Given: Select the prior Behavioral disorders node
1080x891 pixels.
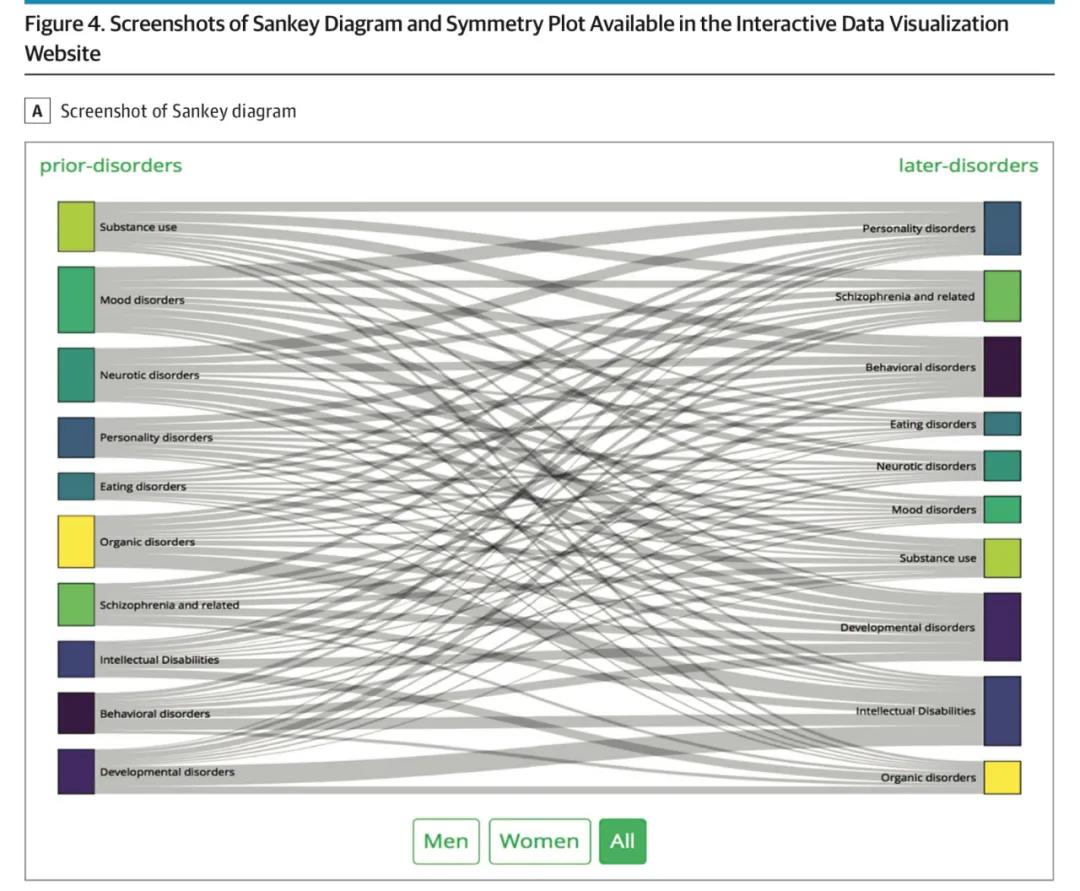Looking at the screenshot, I should point(76,713).
